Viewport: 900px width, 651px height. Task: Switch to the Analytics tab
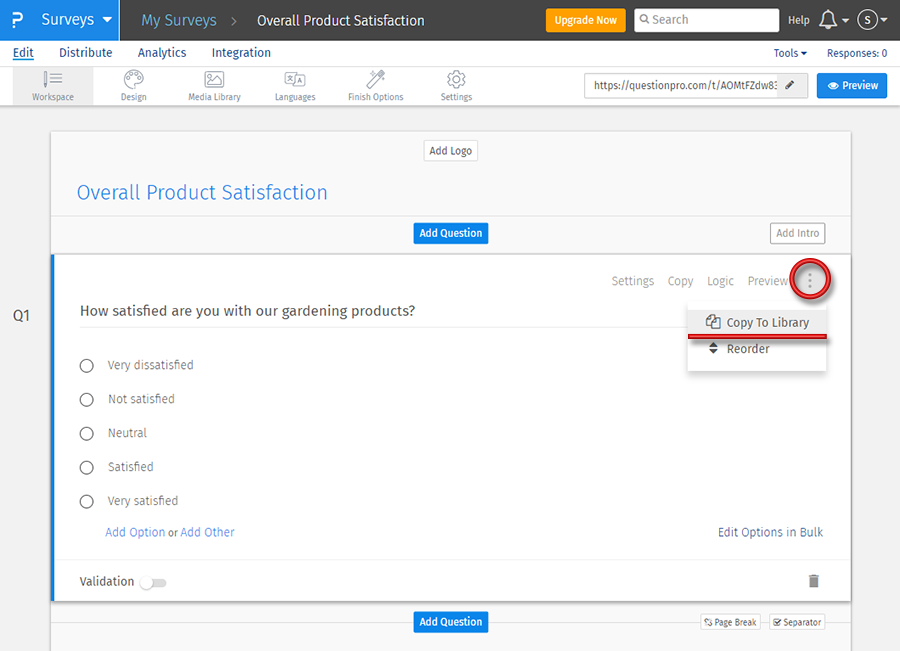click(162, 53)
